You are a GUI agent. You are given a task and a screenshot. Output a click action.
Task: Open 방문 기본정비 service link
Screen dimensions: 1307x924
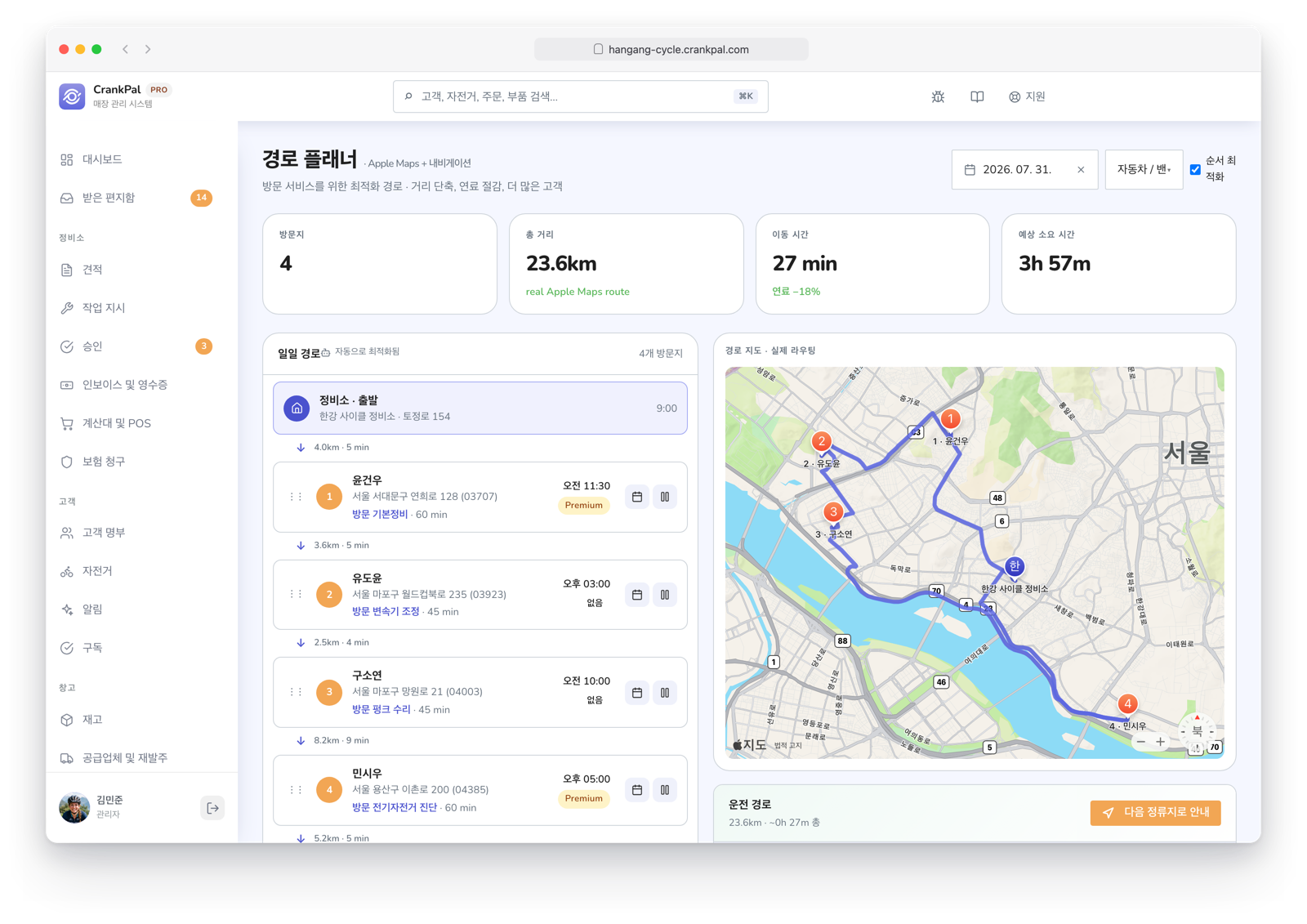point(380,515)
